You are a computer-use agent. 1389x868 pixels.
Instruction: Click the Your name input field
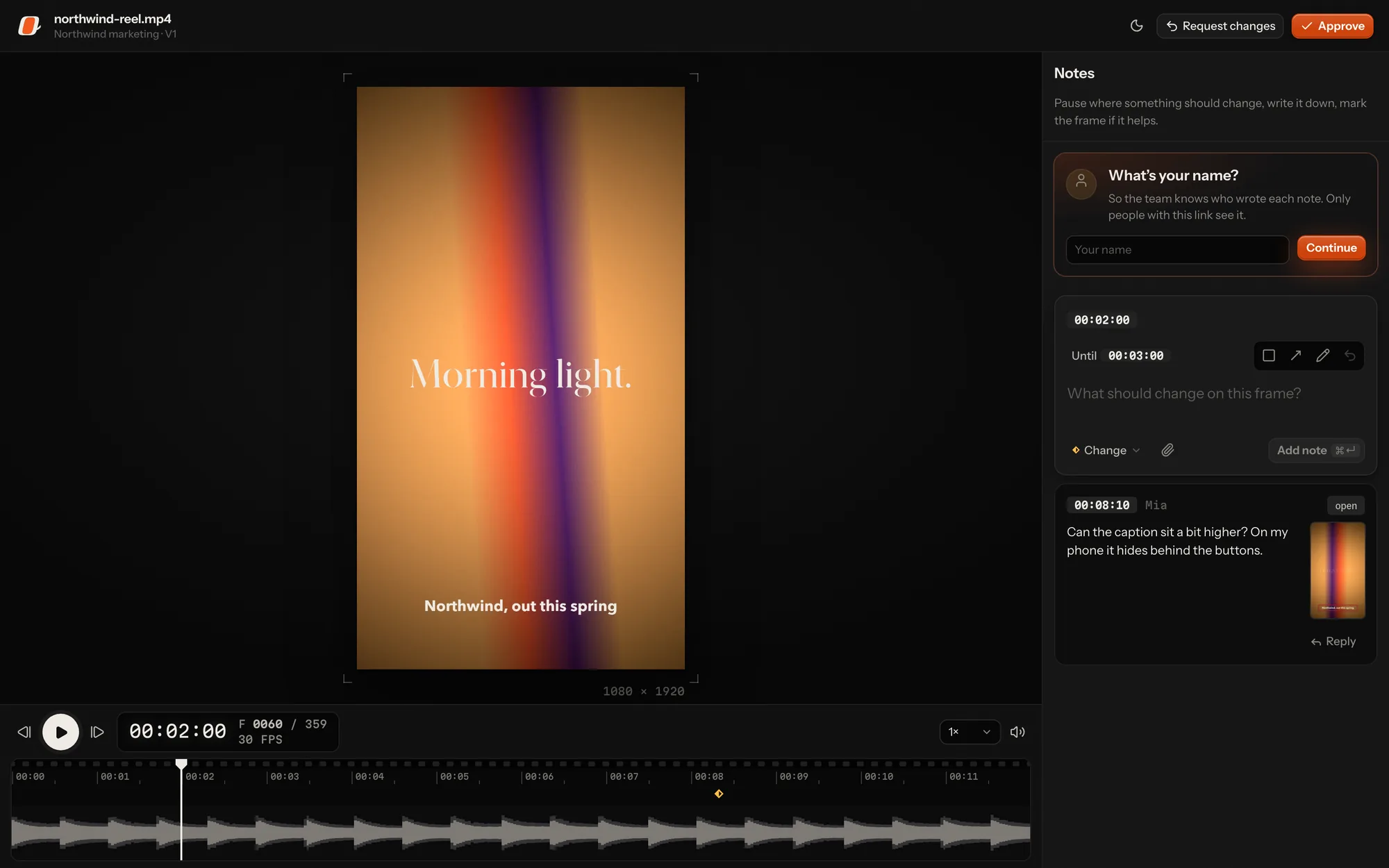click(x=1177, y=249)
